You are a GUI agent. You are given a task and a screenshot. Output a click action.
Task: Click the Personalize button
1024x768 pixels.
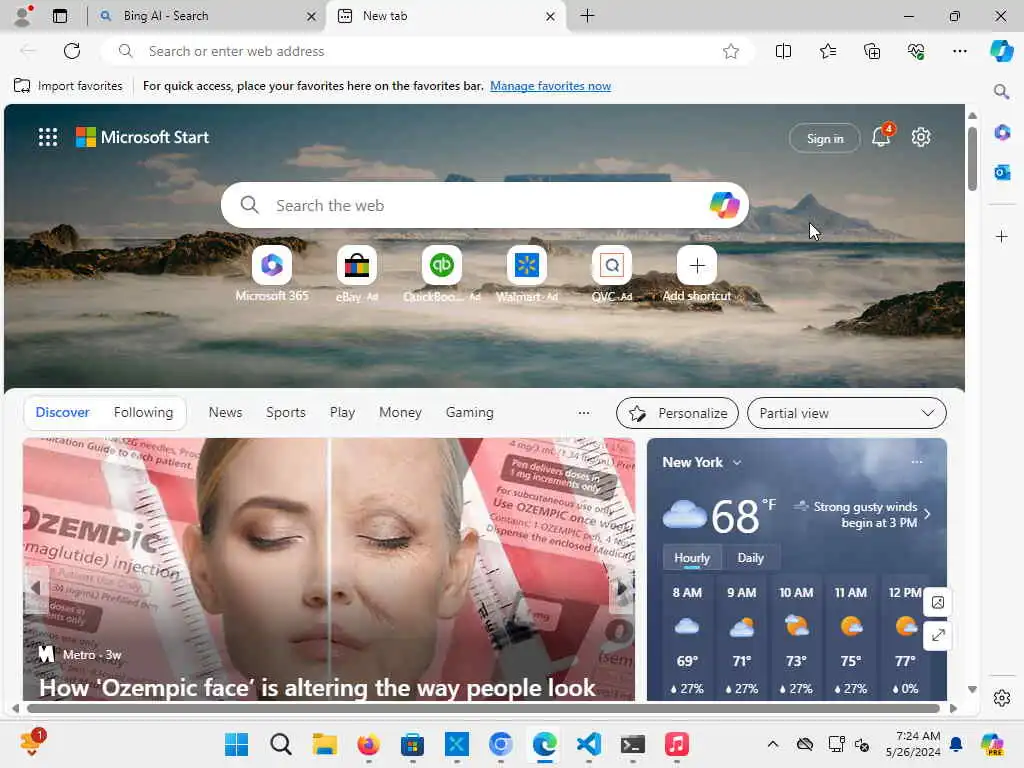(677, 413)
